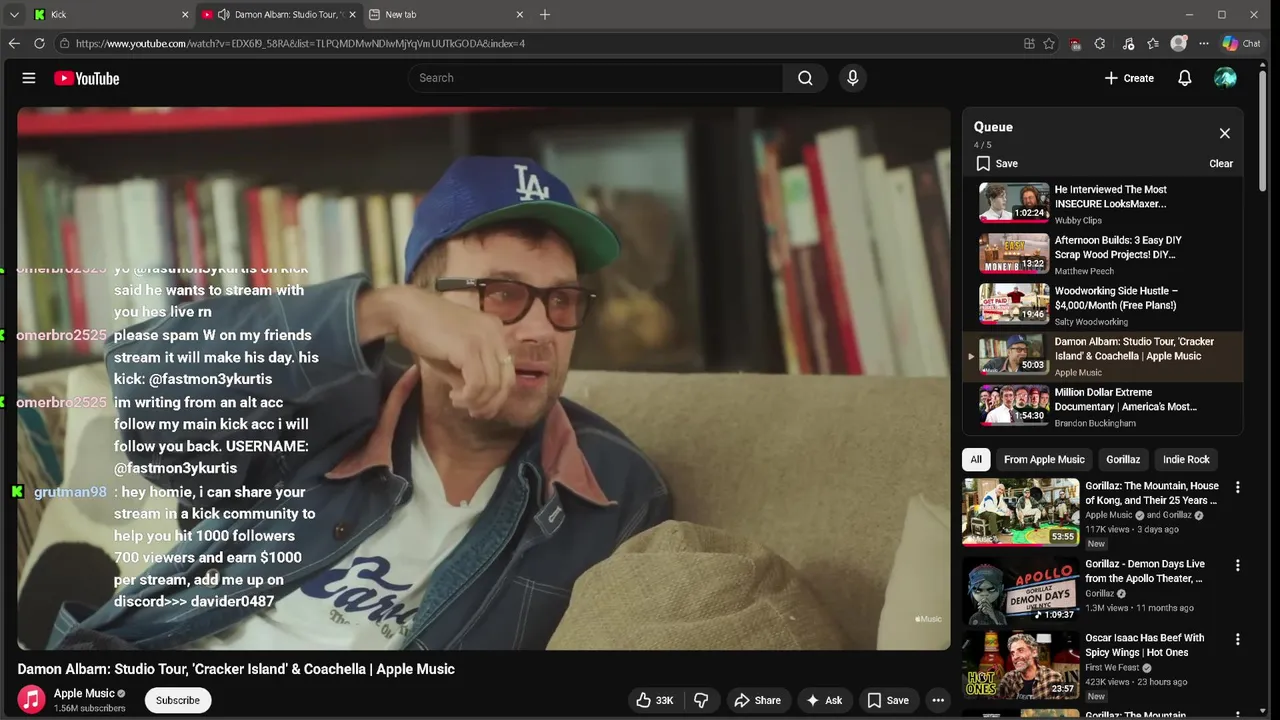This screenshot has height=720, width=1280.
Task: Focus the YouTube search field
Action: coord(597,78)
